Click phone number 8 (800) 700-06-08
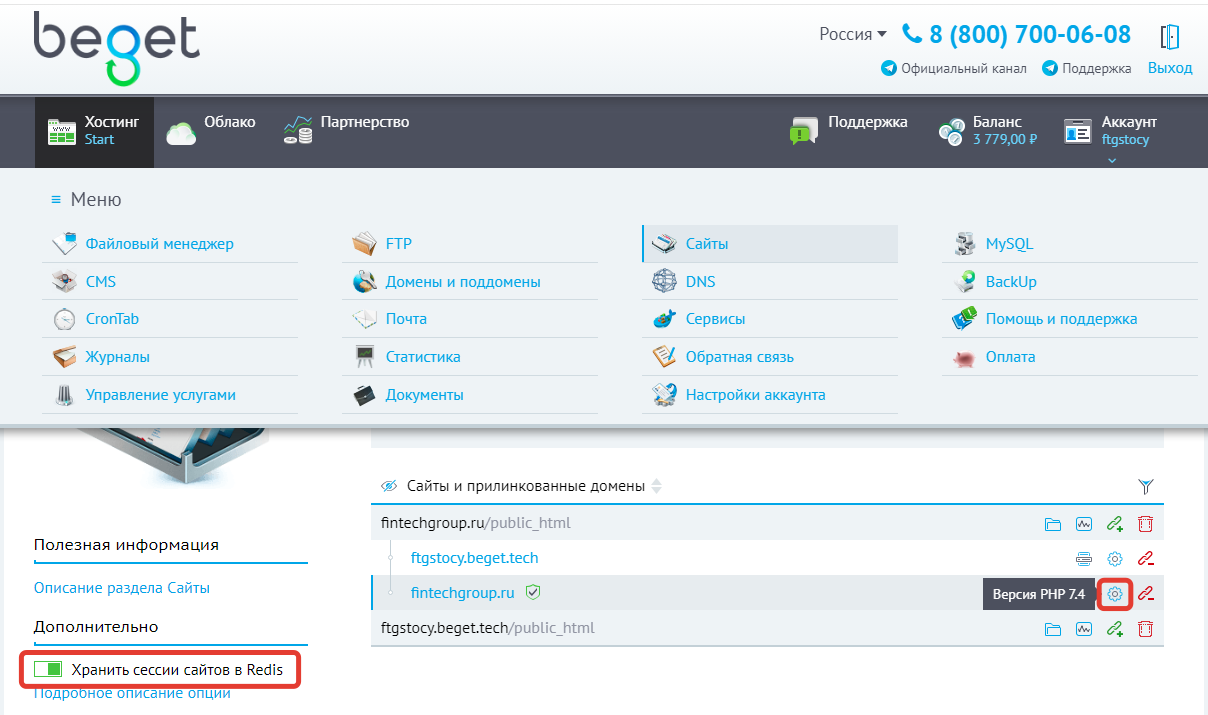The height and width of the screenshot is (715, 1208). (x=1017, y=34)
